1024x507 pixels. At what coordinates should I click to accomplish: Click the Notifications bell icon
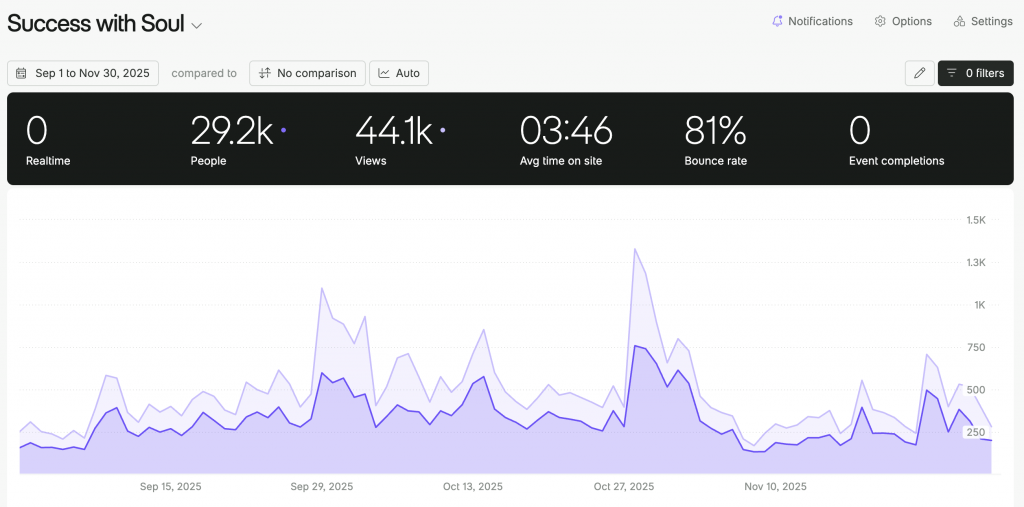tap(777, 21)
